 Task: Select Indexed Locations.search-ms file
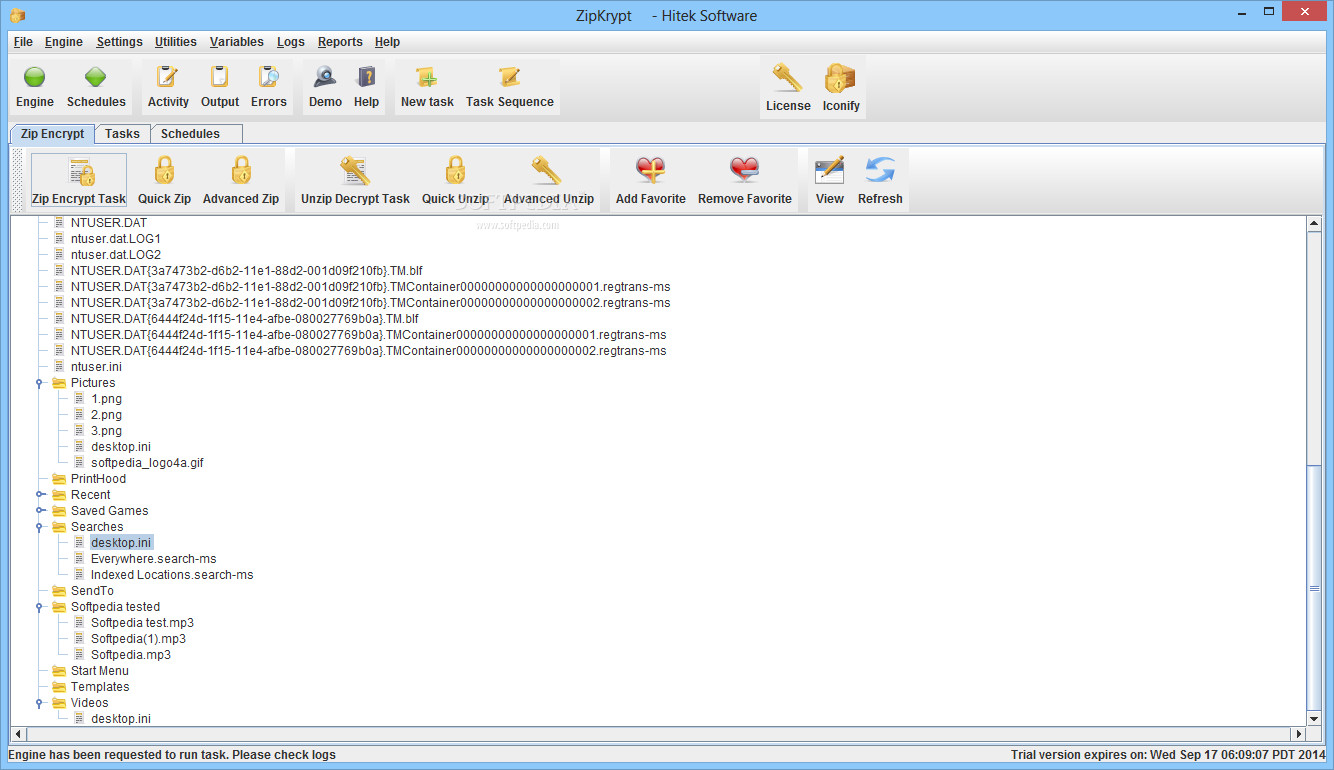[172, 575]
